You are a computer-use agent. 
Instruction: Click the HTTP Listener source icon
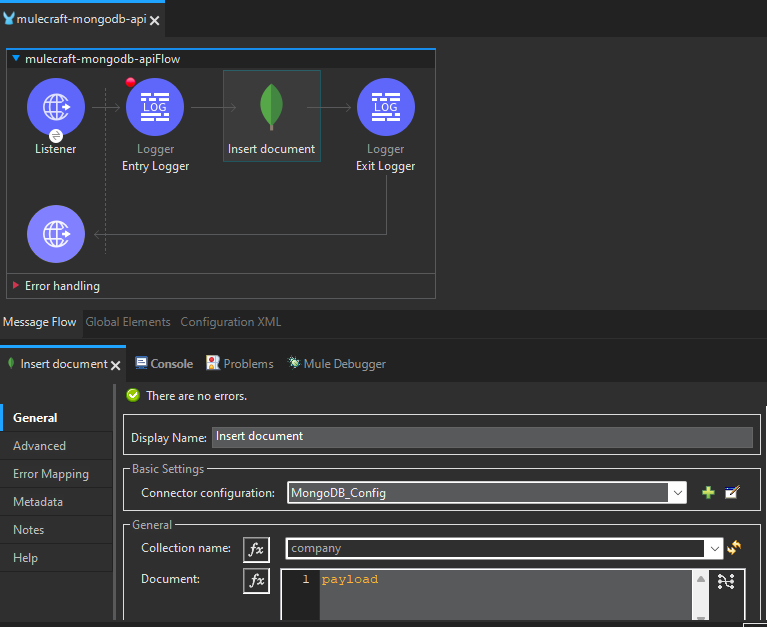point(56,107)
